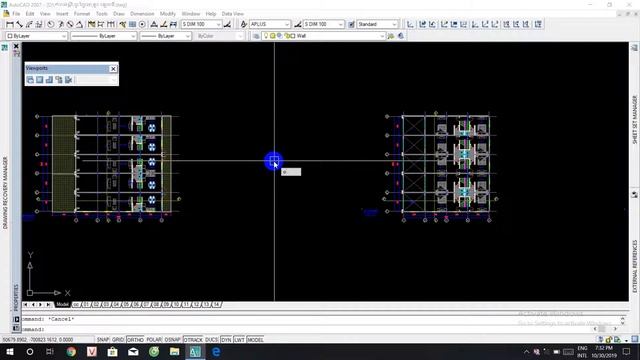Open the Dimension menu

point(142,14)
